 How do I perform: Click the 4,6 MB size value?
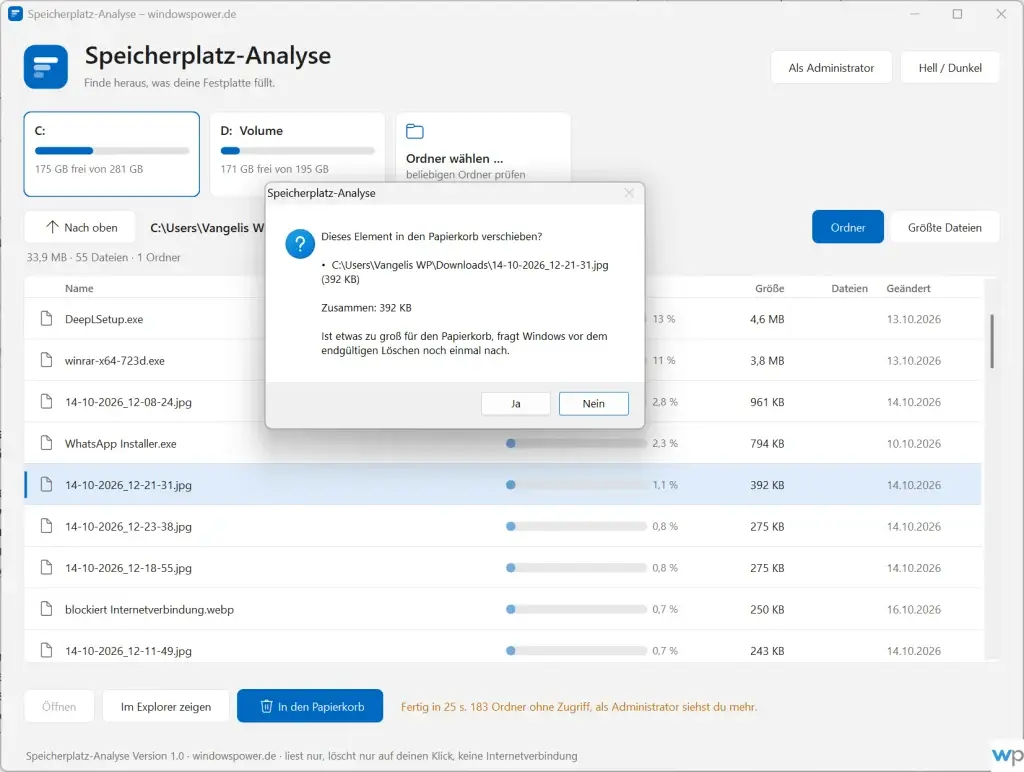(767, 319)
